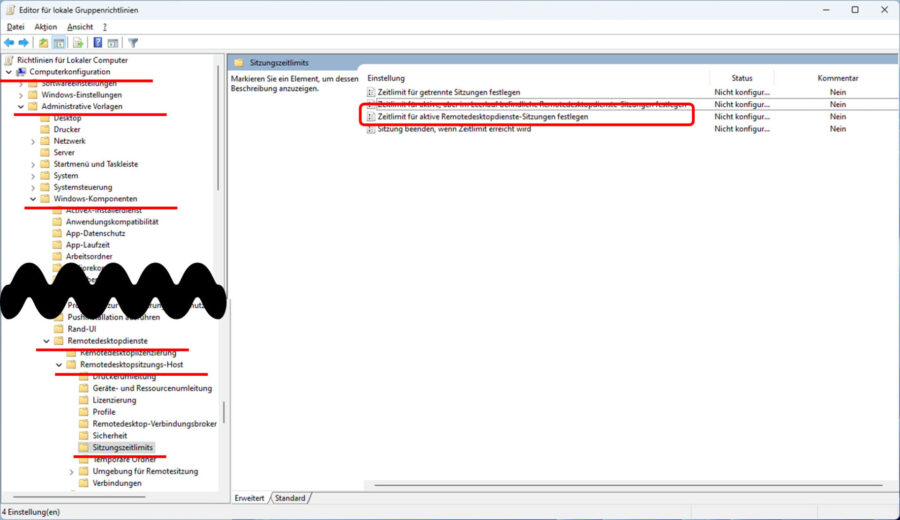Select the 'Arbeitsordner' tree folder

click(89, 257)
